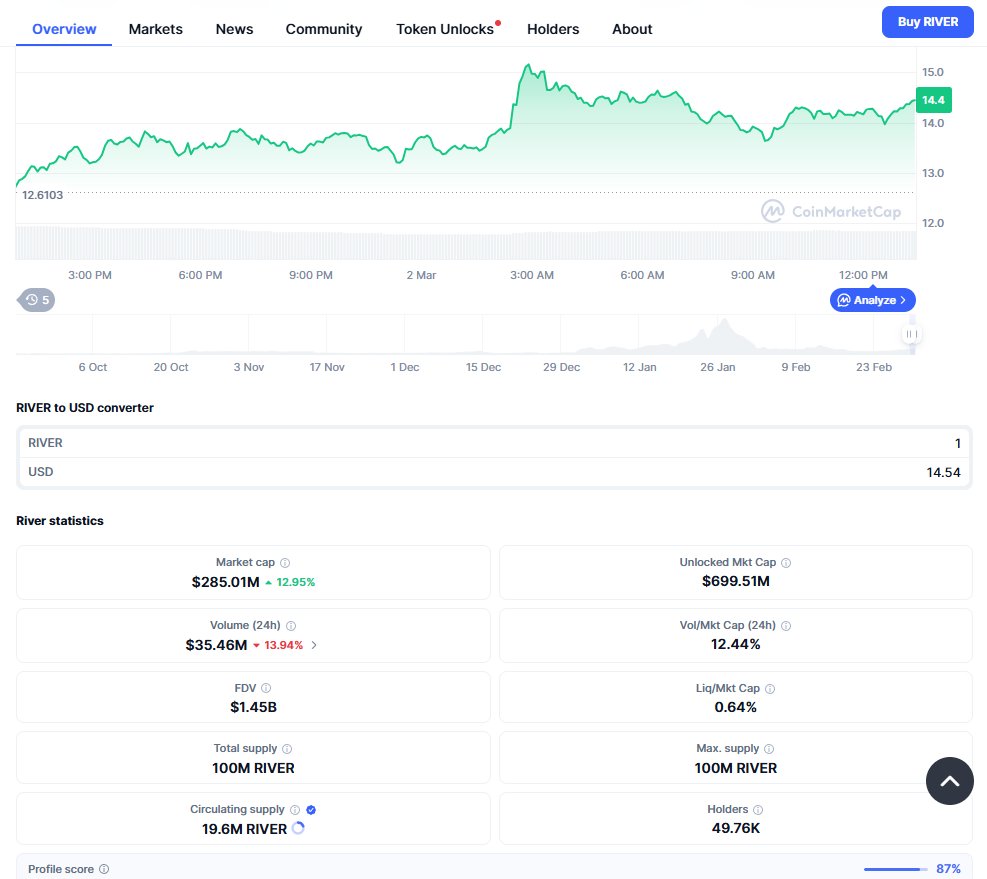Screen dimensions: 987x879
Task: Open the News tab
Action: pos(234,29)
